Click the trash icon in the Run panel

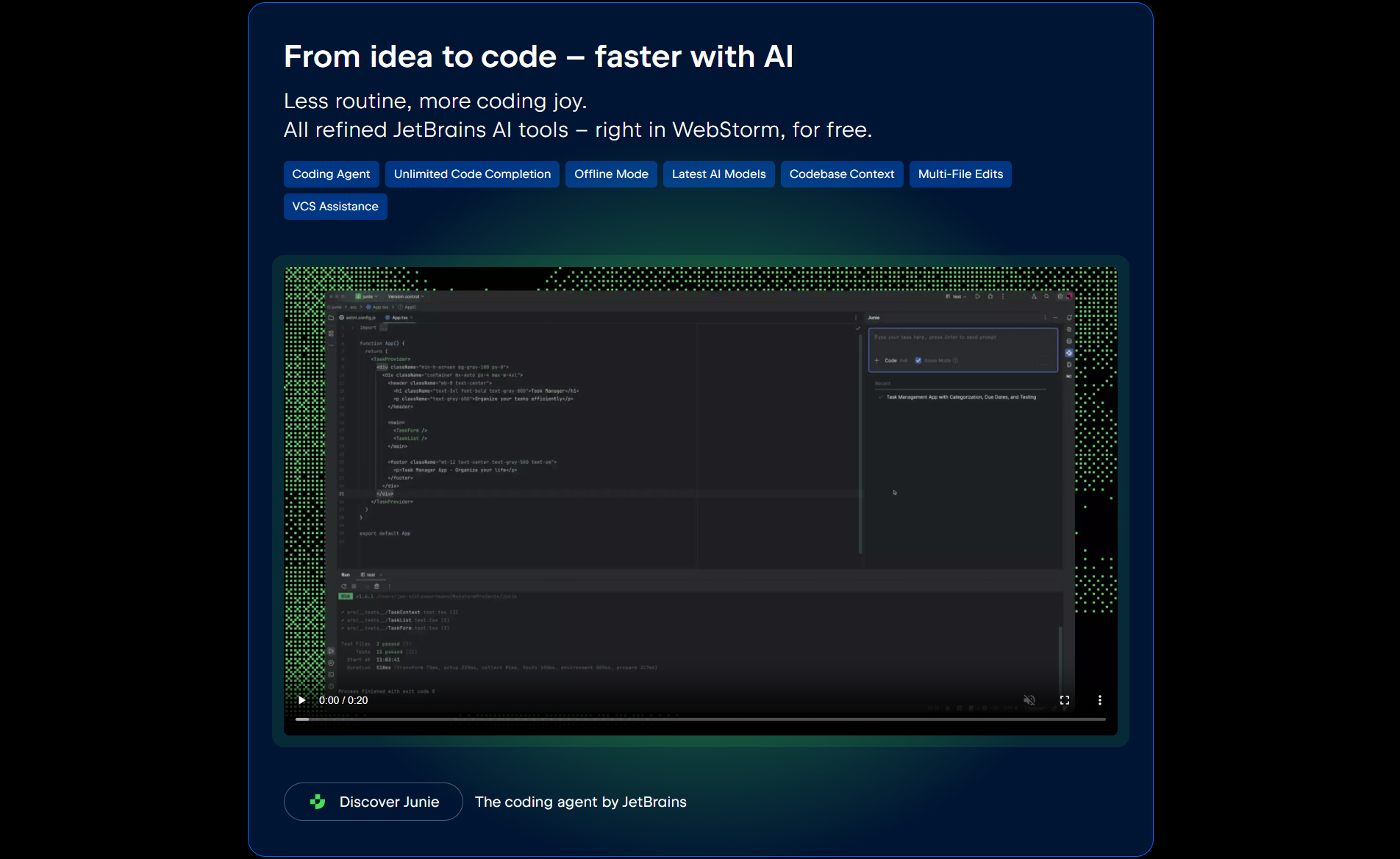point(376,586)
